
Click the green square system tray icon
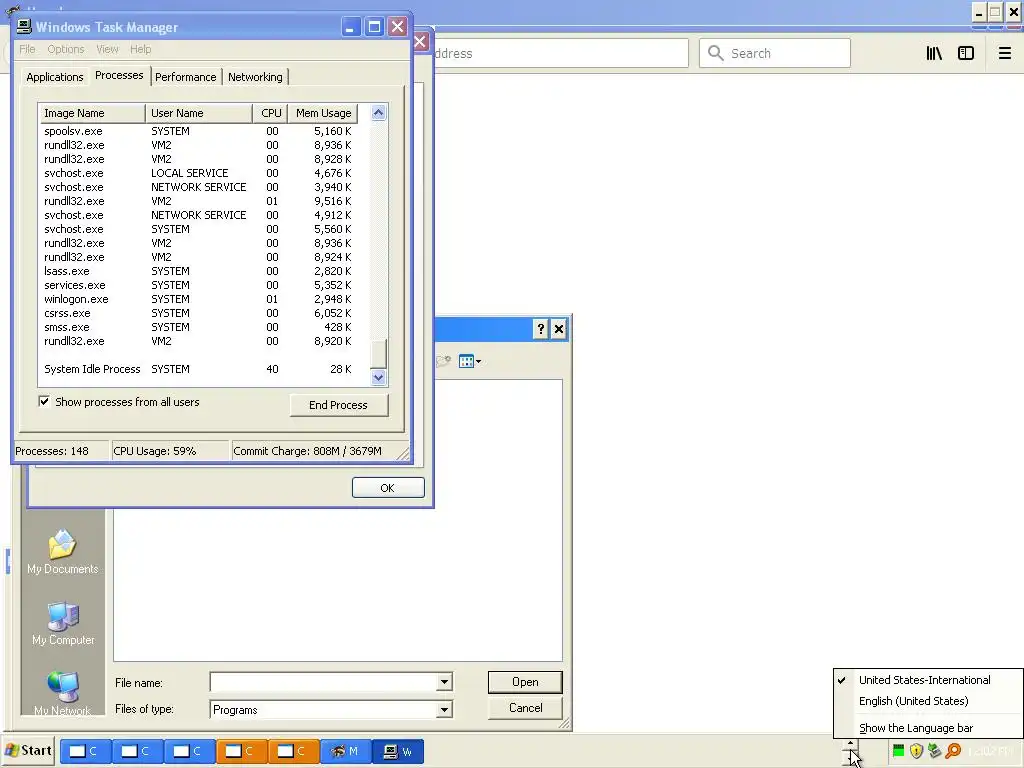click(x=899, y=751)
